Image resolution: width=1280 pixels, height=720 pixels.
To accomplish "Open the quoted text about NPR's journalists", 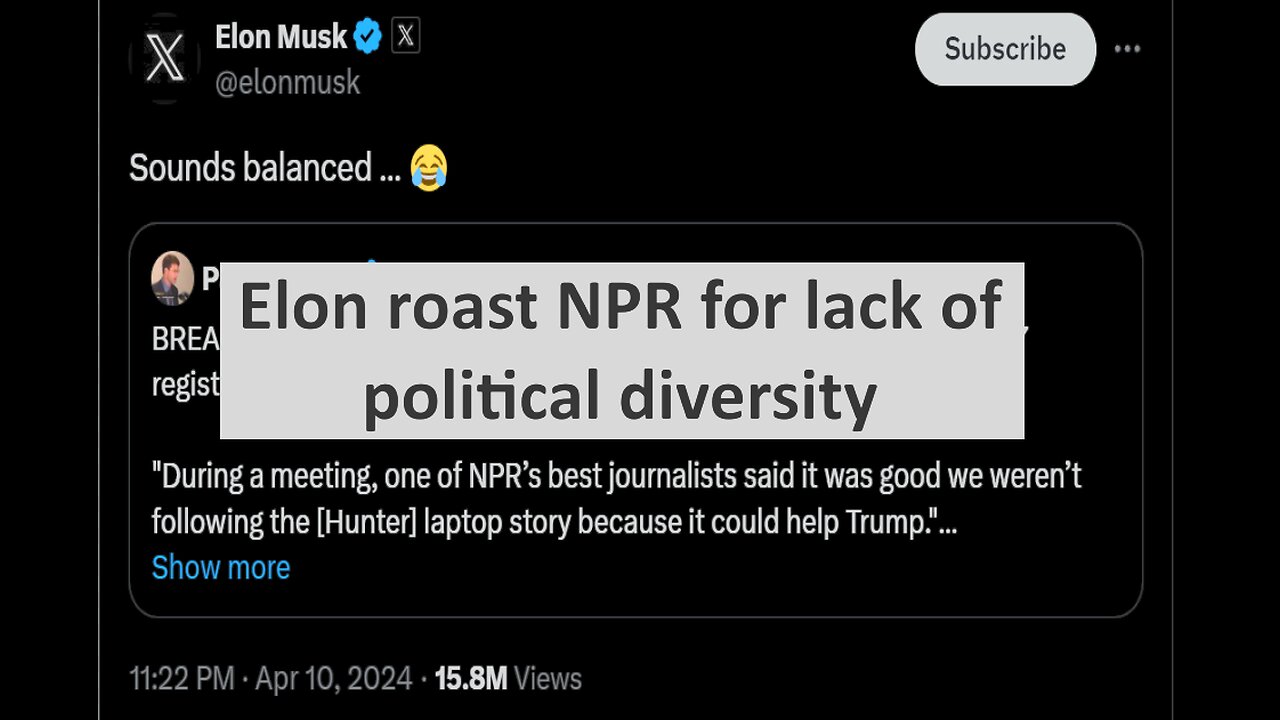I will pyautogui.click(x=616, y=477).
